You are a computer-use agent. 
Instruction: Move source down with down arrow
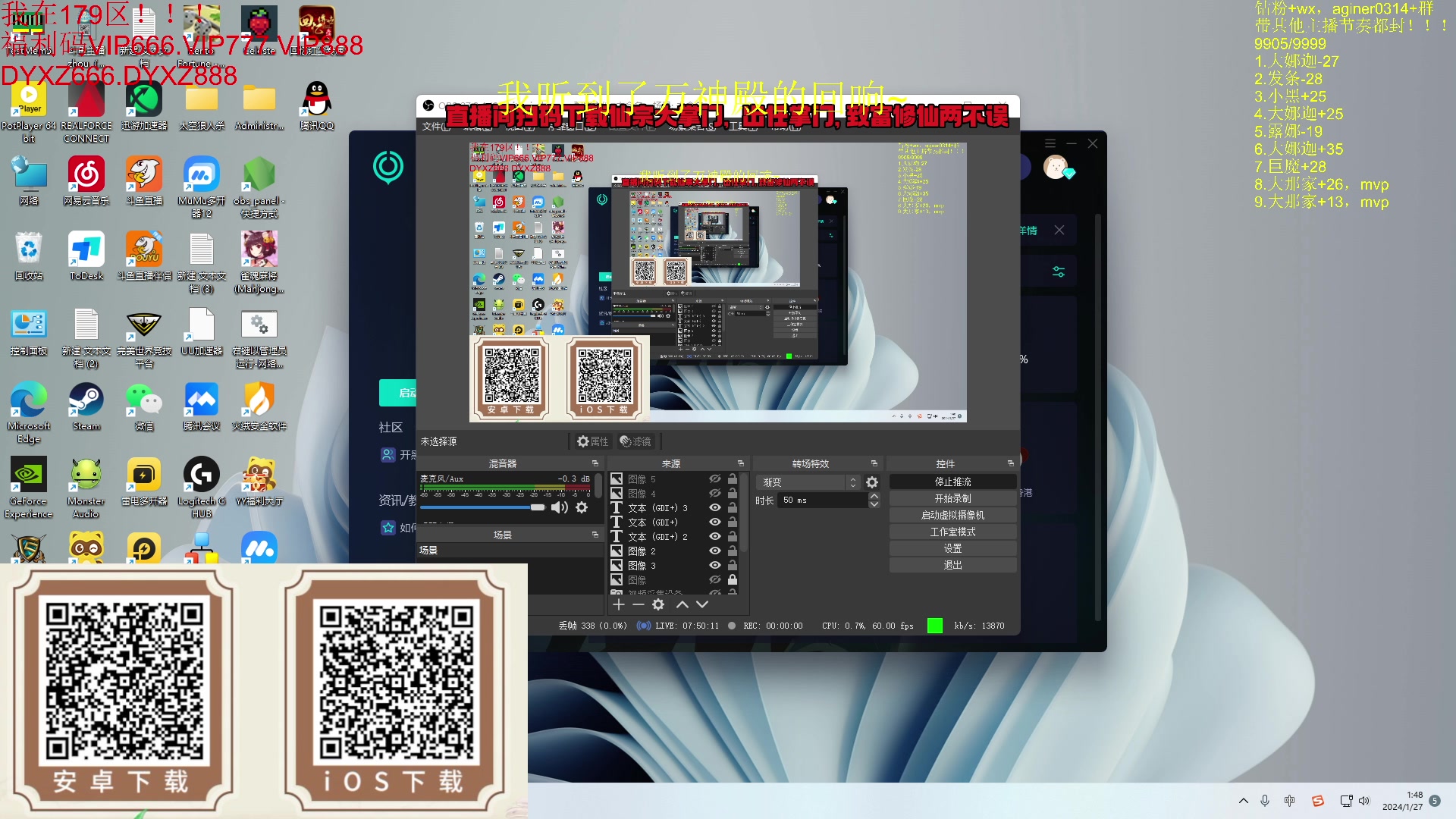coord(702,604)
